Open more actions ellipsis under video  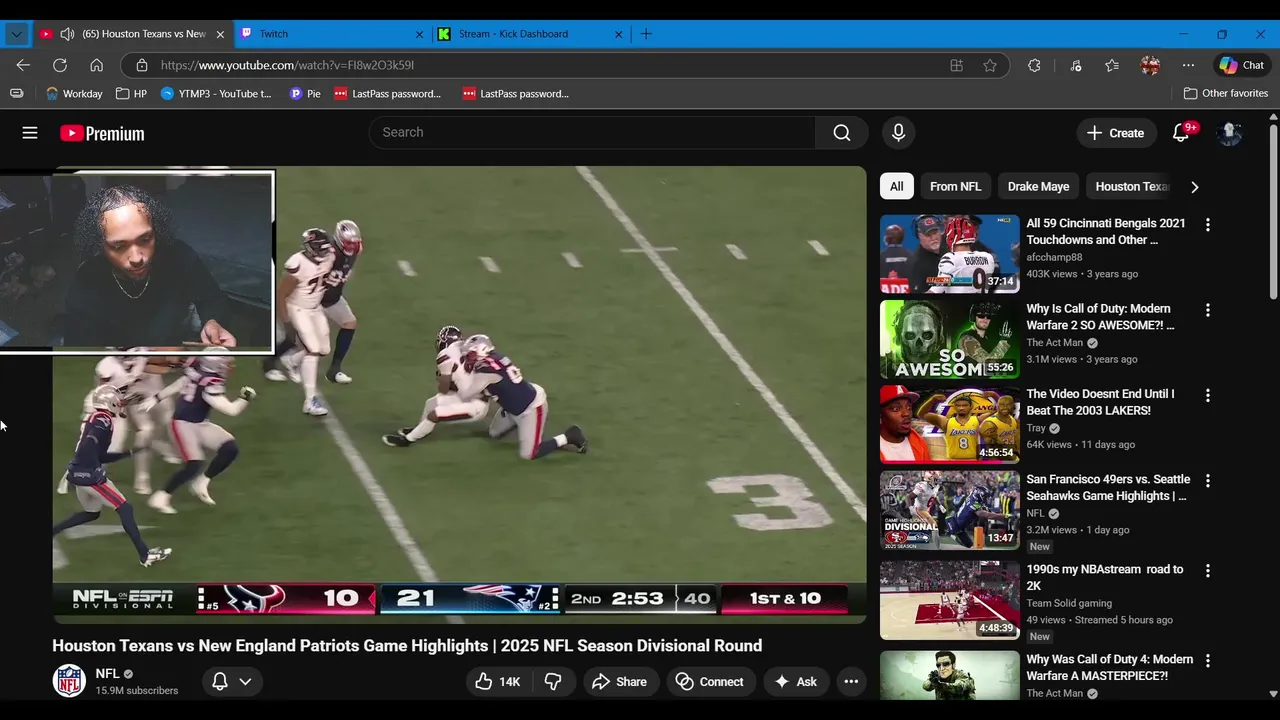click(851, 682)
